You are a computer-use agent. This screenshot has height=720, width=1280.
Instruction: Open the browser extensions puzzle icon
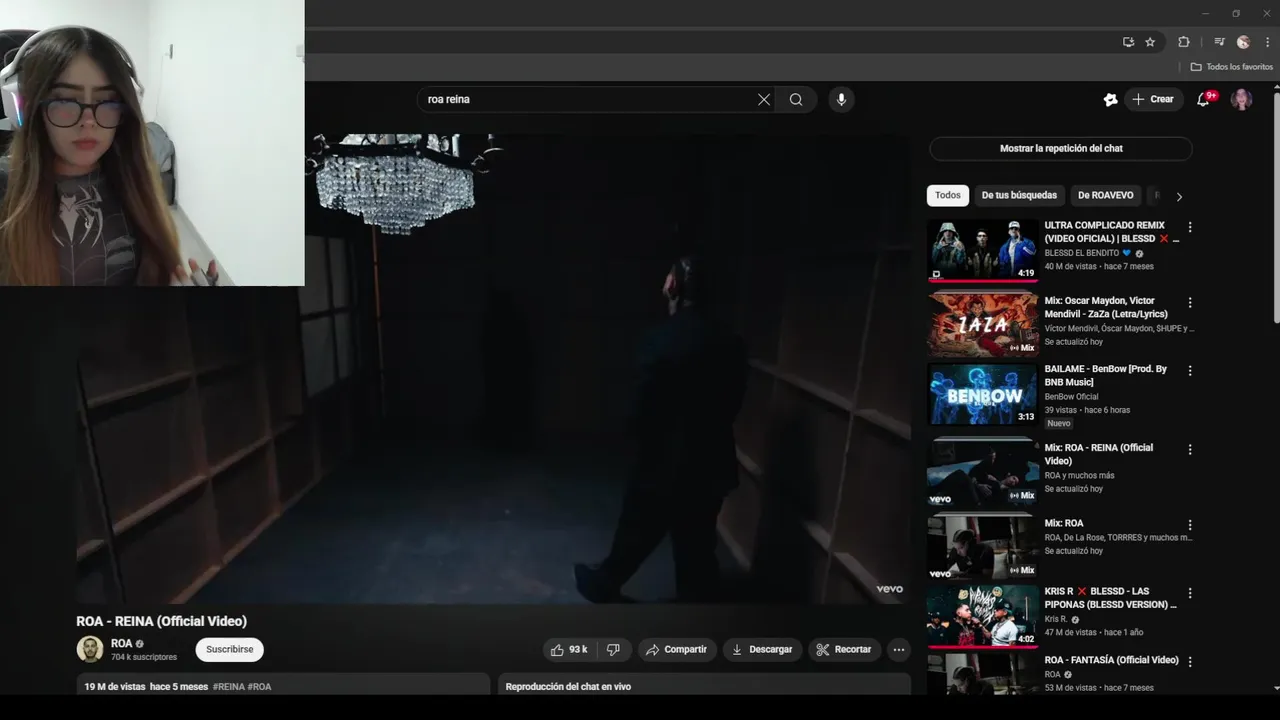1184,42
